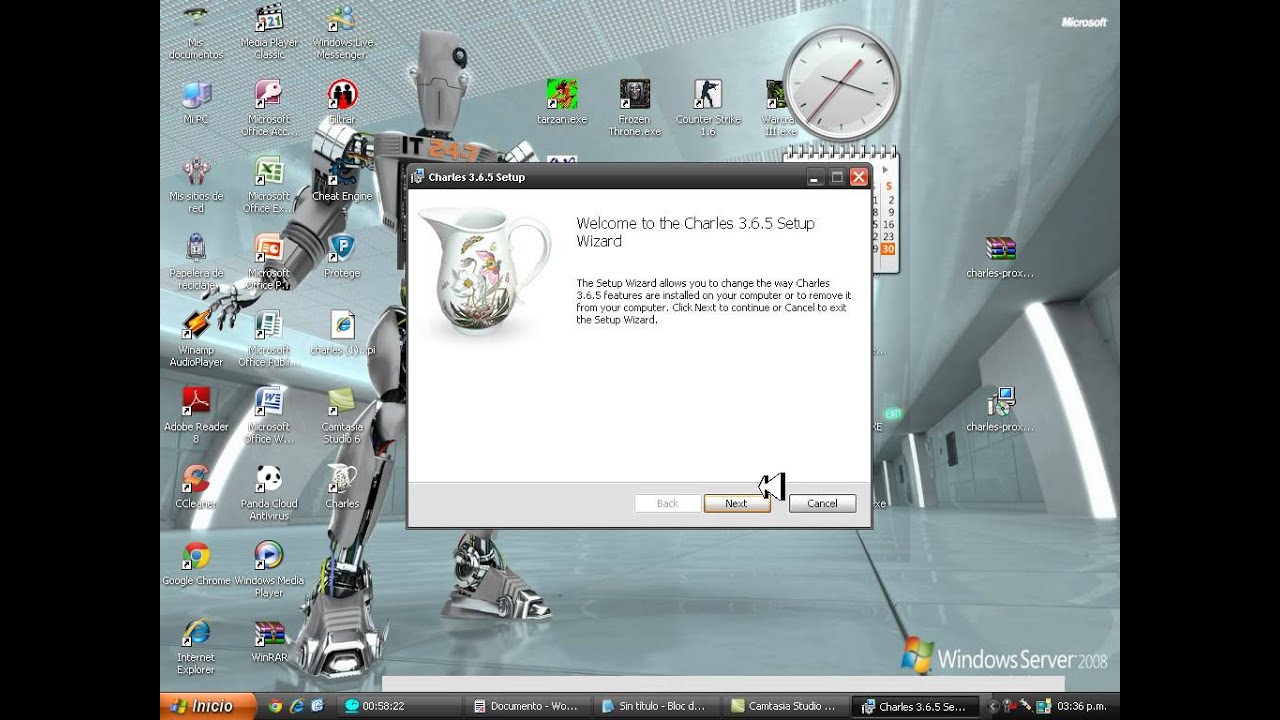Select the Mis documentos desktop icon

point(196,32)
